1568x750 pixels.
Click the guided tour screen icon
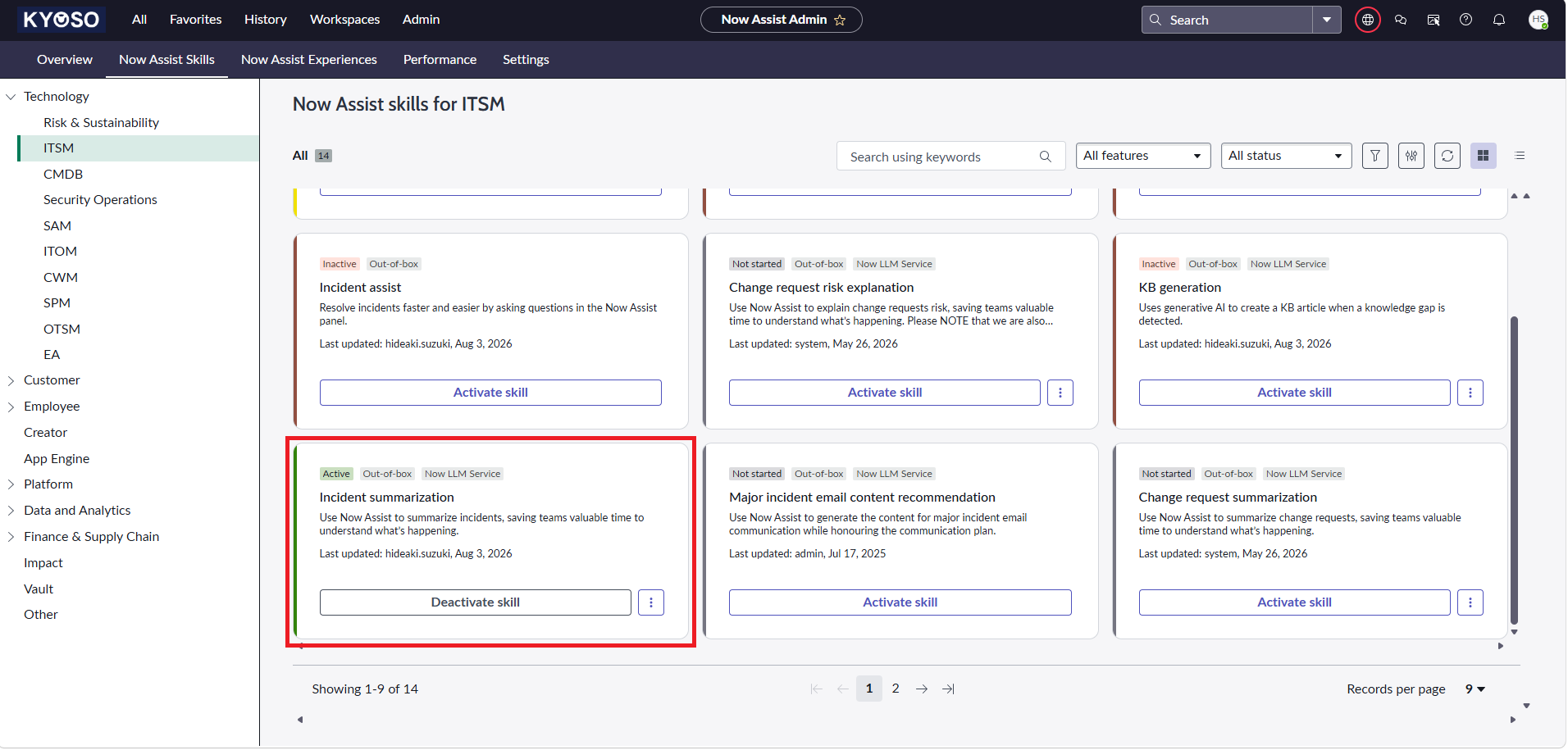coord(1434,20)
